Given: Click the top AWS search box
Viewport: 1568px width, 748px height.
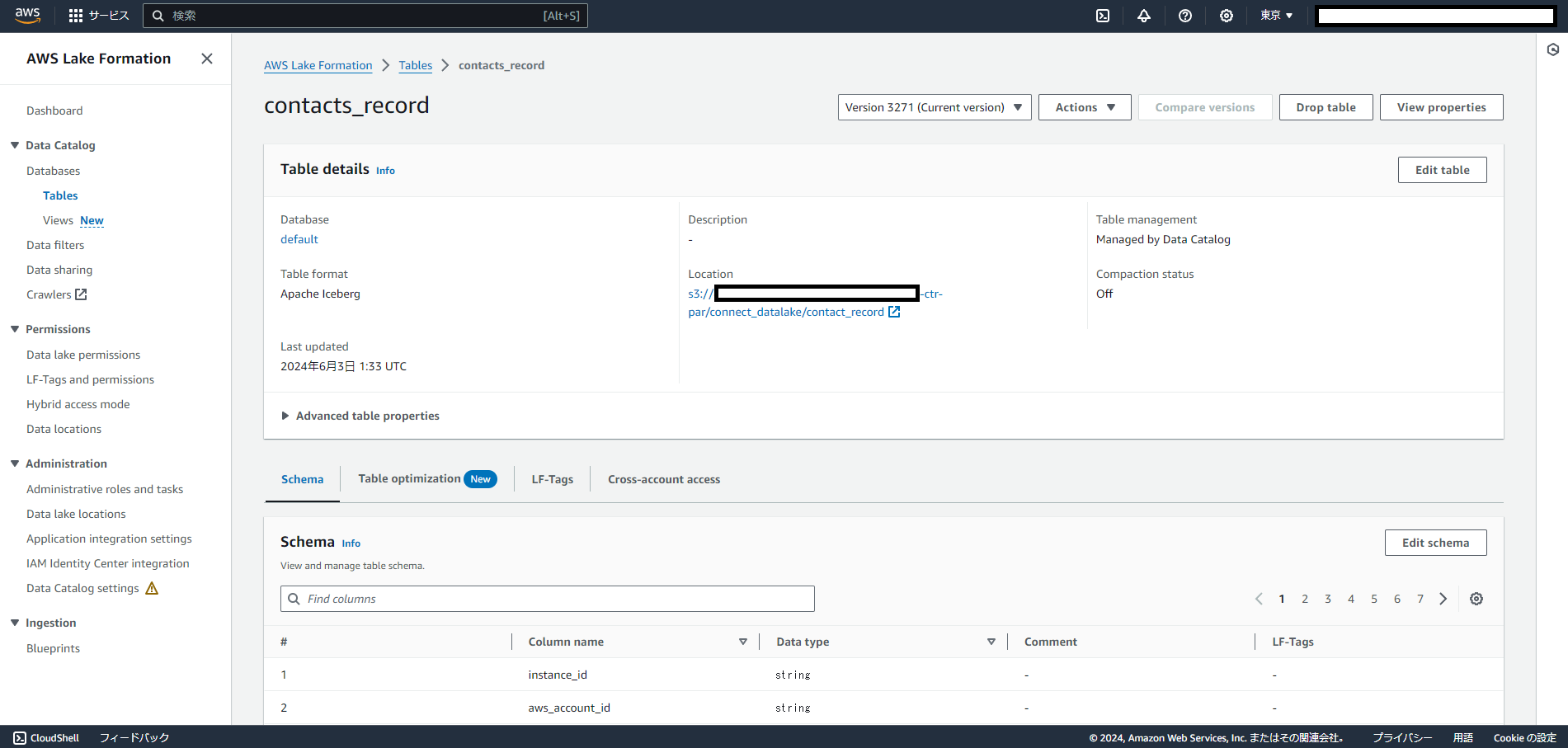Looking at the screenshot, I should click(365, 16).
